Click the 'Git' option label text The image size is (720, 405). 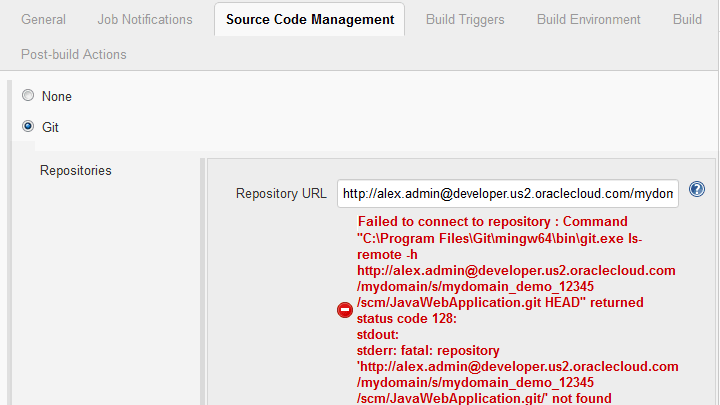(x=51, y=127)
